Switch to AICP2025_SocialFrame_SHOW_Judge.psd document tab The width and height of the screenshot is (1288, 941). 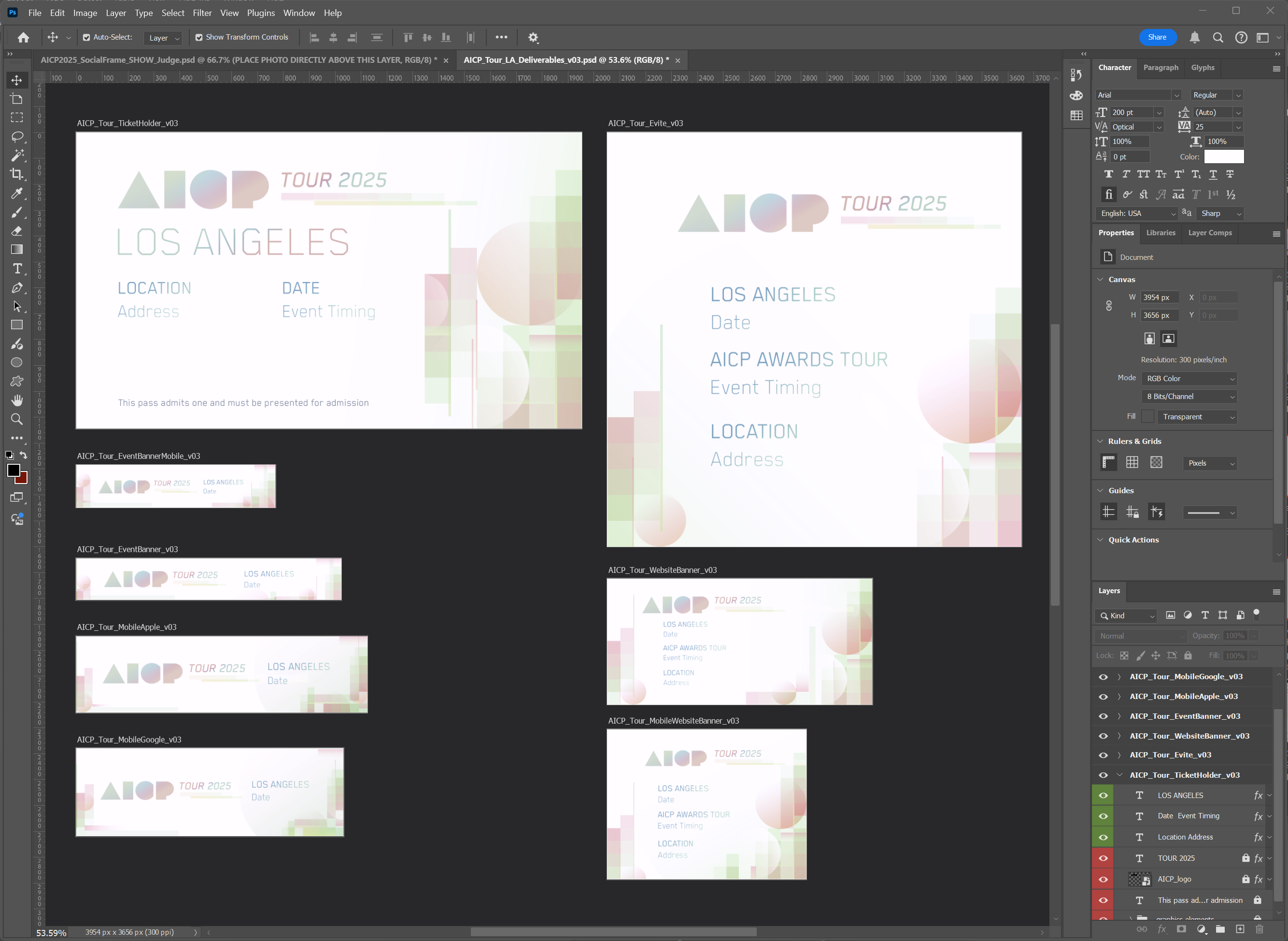(239, 60)
